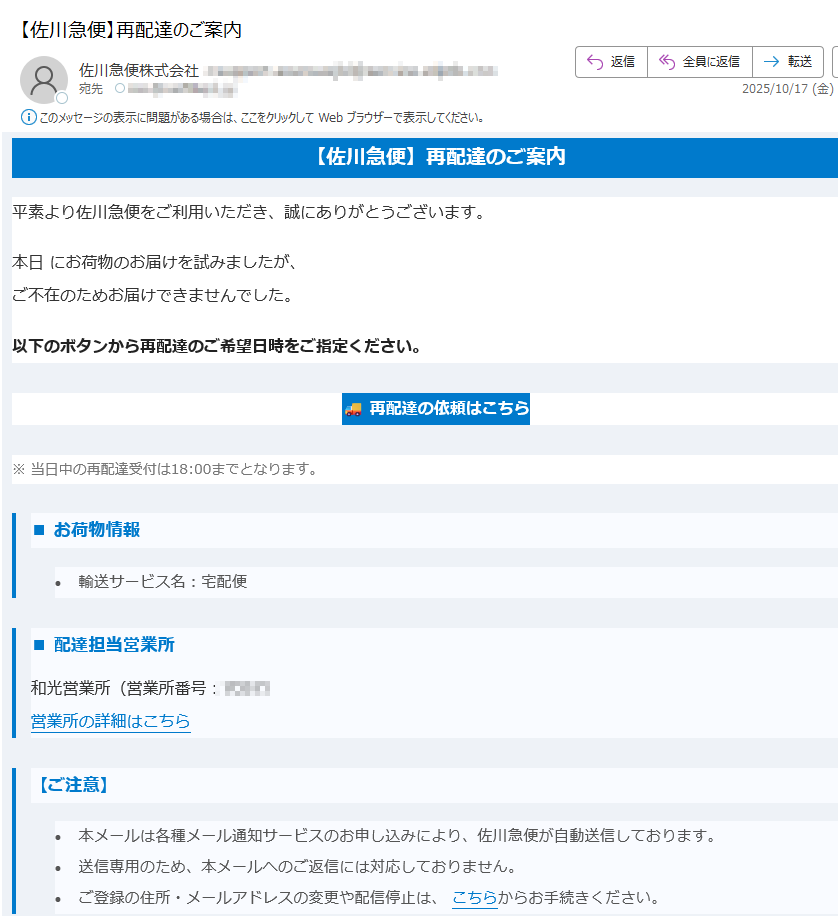Click the reply-all double arrow icon

tap(668, 62)
